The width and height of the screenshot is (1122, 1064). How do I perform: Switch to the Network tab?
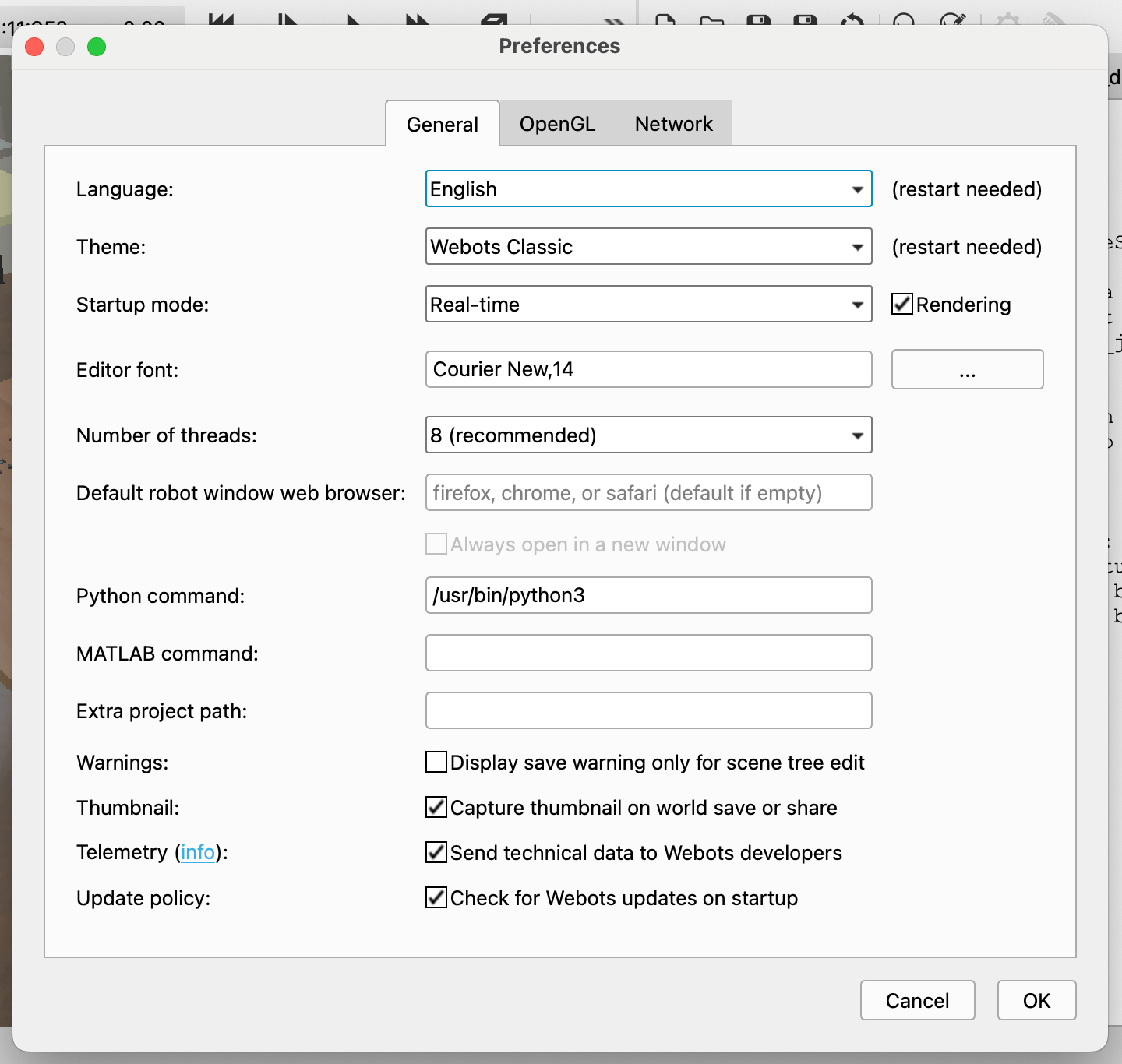pyautogui.click(x=673, y=124)
